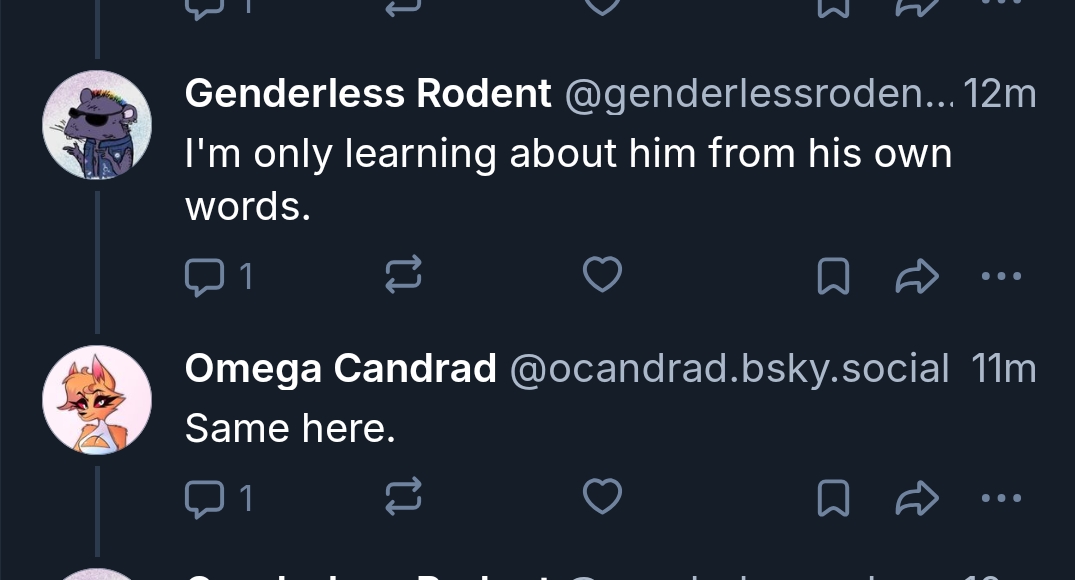Like Omega Candrad's "Same here." post

(x=602, y=497)
